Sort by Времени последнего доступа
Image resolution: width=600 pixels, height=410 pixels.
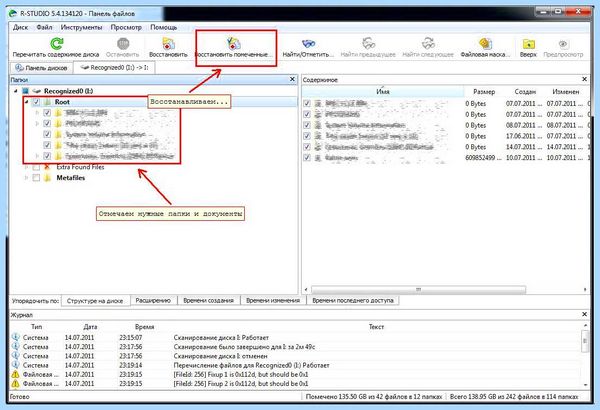point(352,301)
